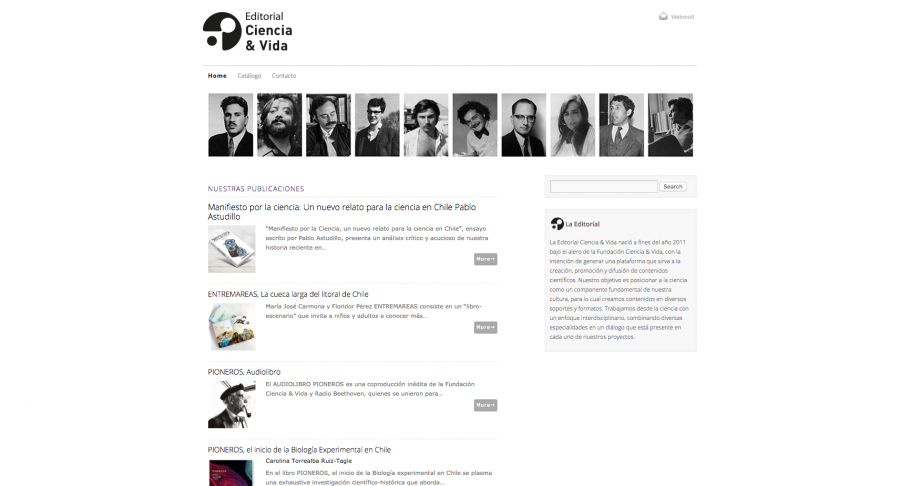
Task: Open the Webmail envelope icon
Action: 663,17
